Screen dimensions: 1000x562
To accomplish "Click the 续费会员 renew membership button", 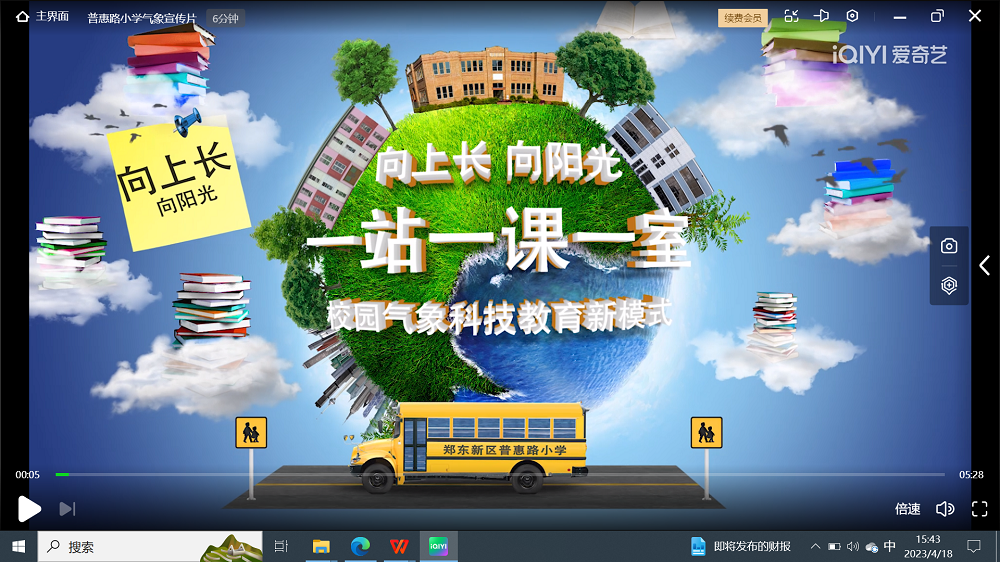I will click(742, 17).
